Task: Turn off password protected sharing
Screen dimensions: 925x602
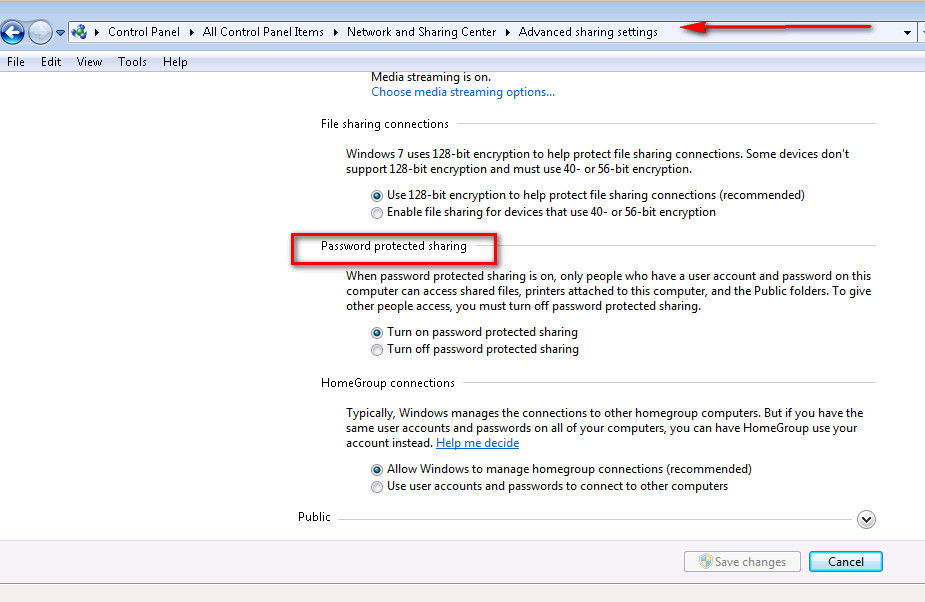Action: click(377, 349)
